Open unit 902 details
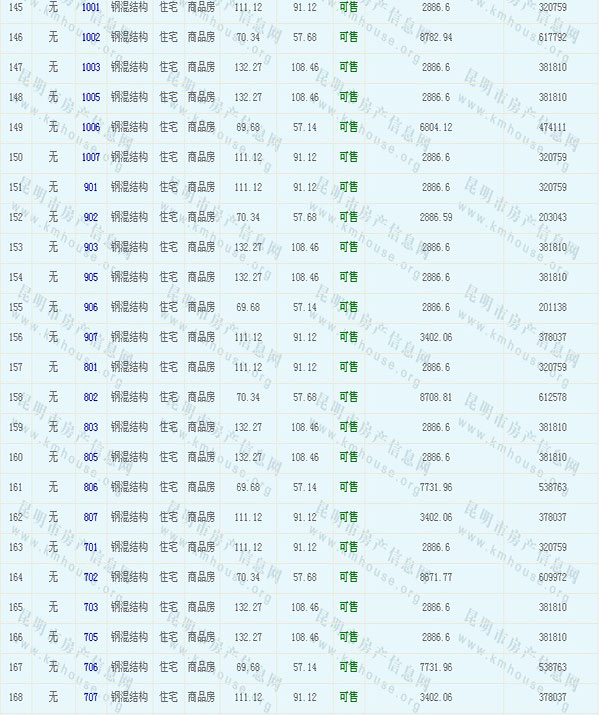The height and width of the screenshot is (715, 600). pos(91,217)
